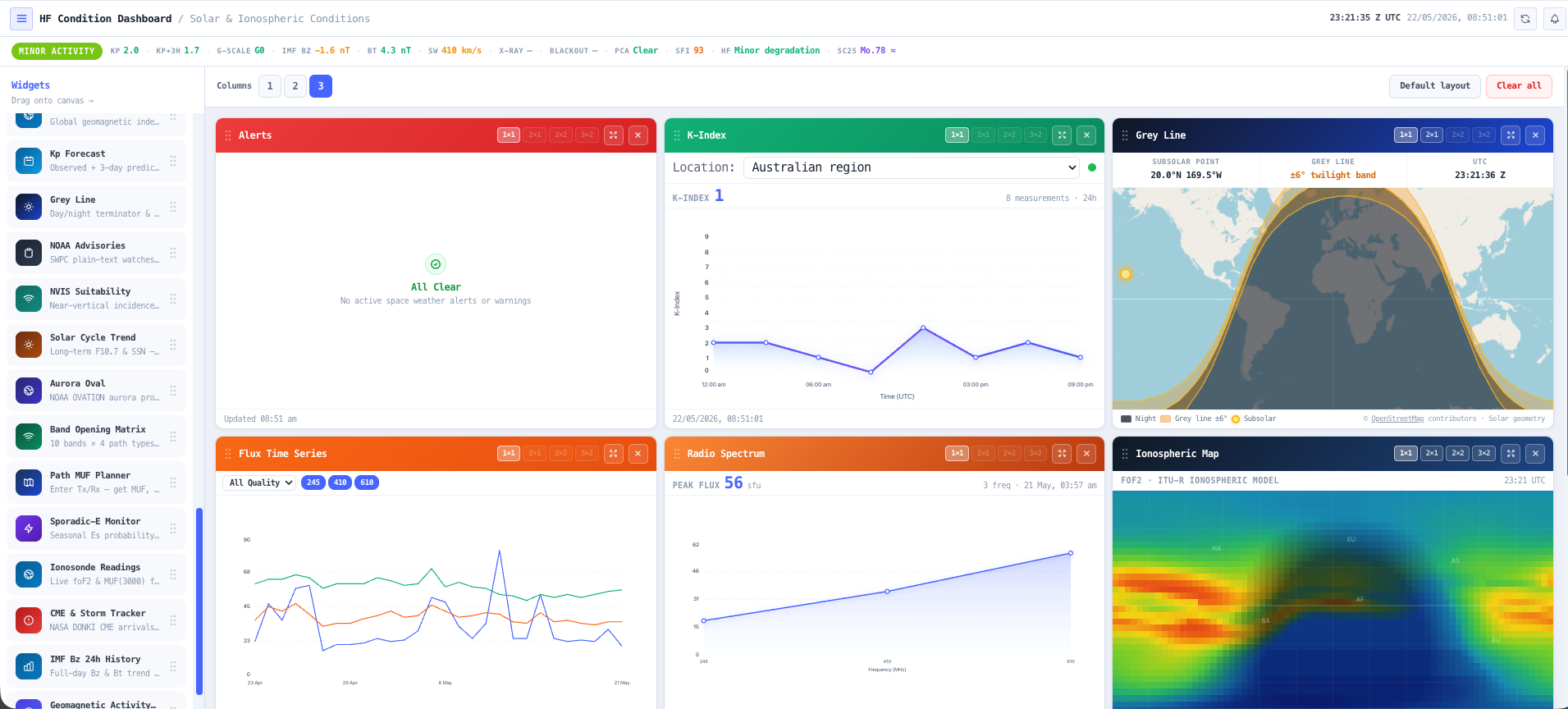Remove the Ionospheric Map widget

click(1536, 454)
